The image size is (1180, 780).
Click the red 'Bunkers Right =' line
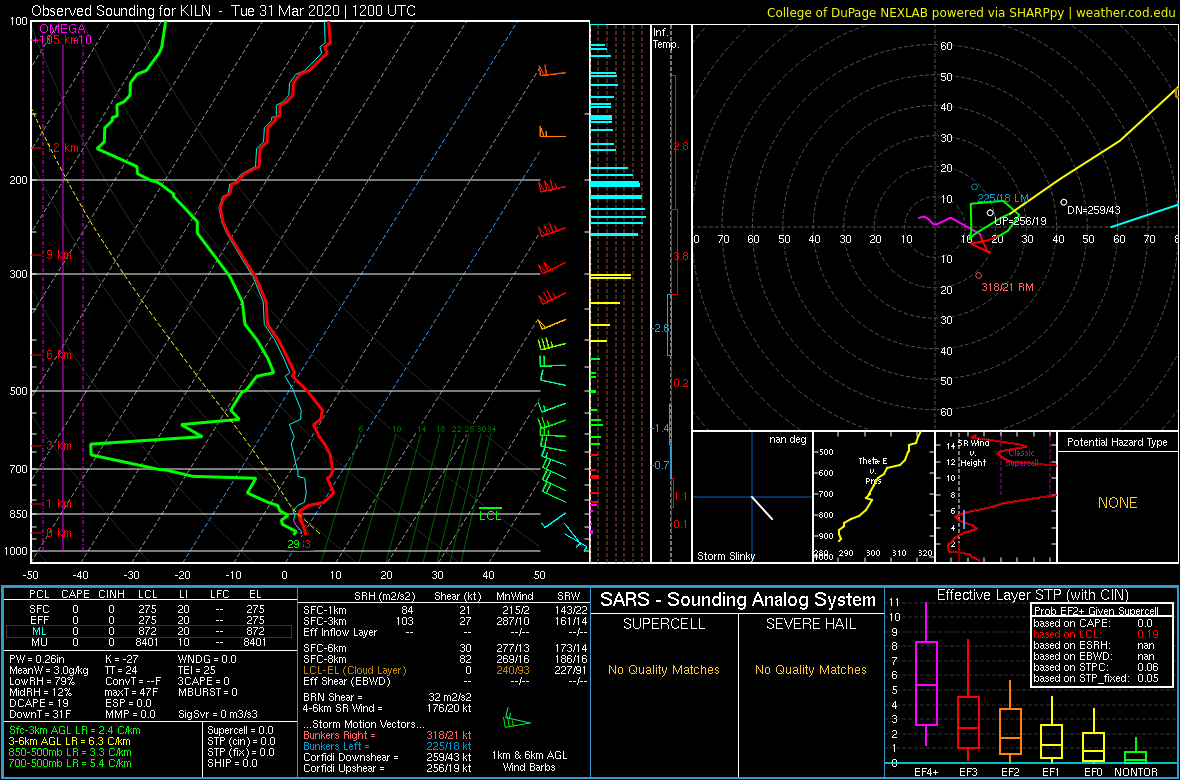(387, 735)
